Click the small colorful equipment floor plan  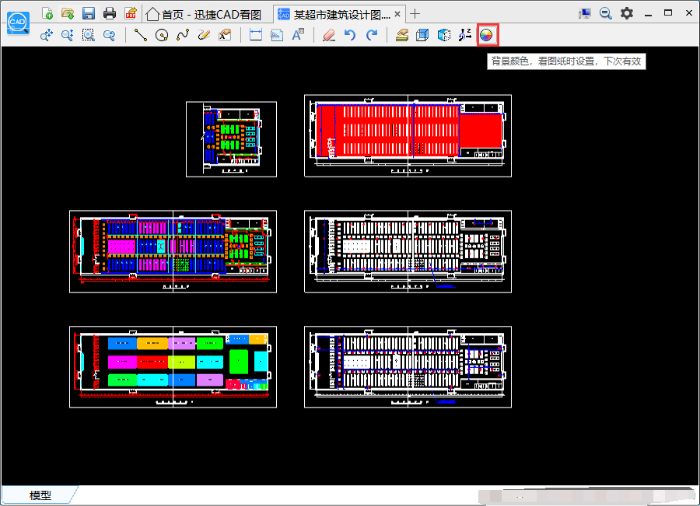pos(231,139)
